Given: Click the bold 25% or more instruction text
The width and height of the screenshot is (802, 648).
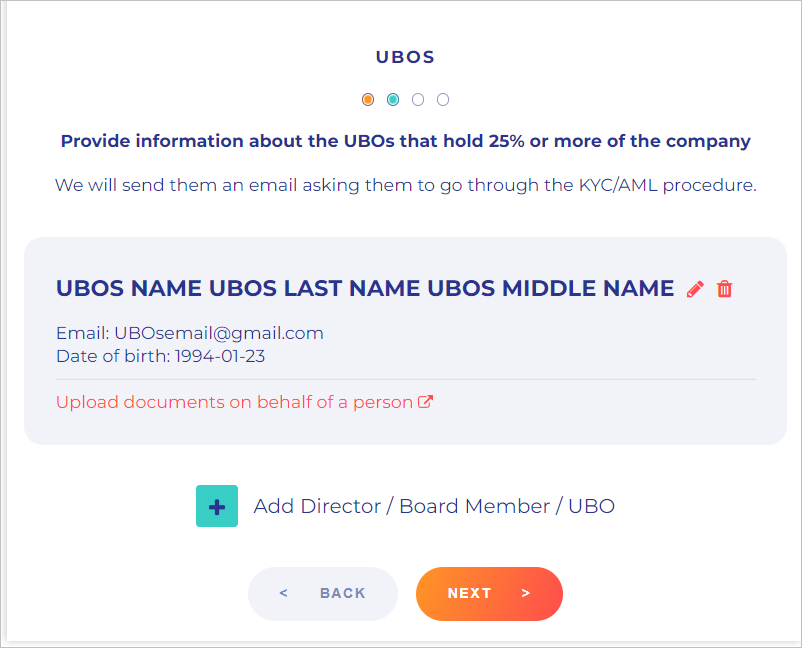Looking at the screenshot, I should pyautogui.click(x=405, y=141).
